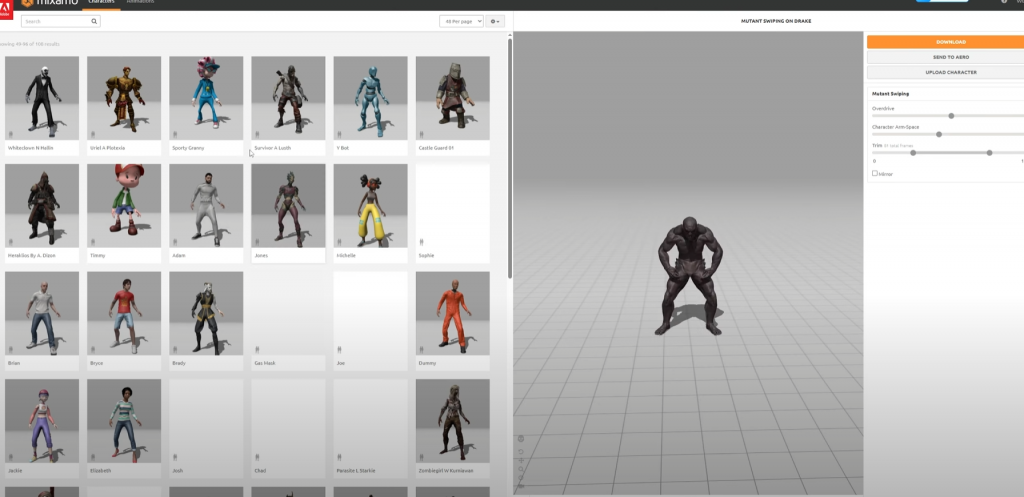The width and height of the screenshot is (1024, 497).
Task: Click the rig icon on Josh card
Action: pos(175,457)
